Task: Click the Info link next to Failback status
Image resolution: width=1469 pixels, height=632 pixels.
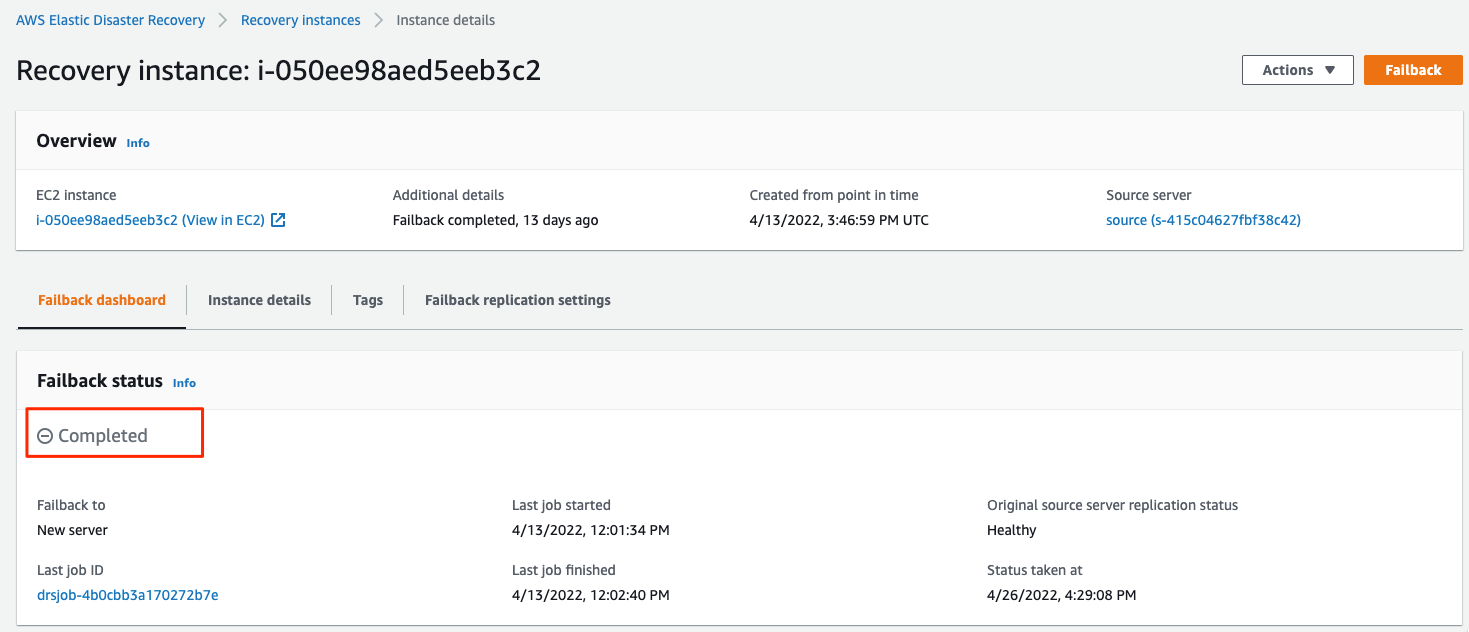Action: (x=184, y=383)
